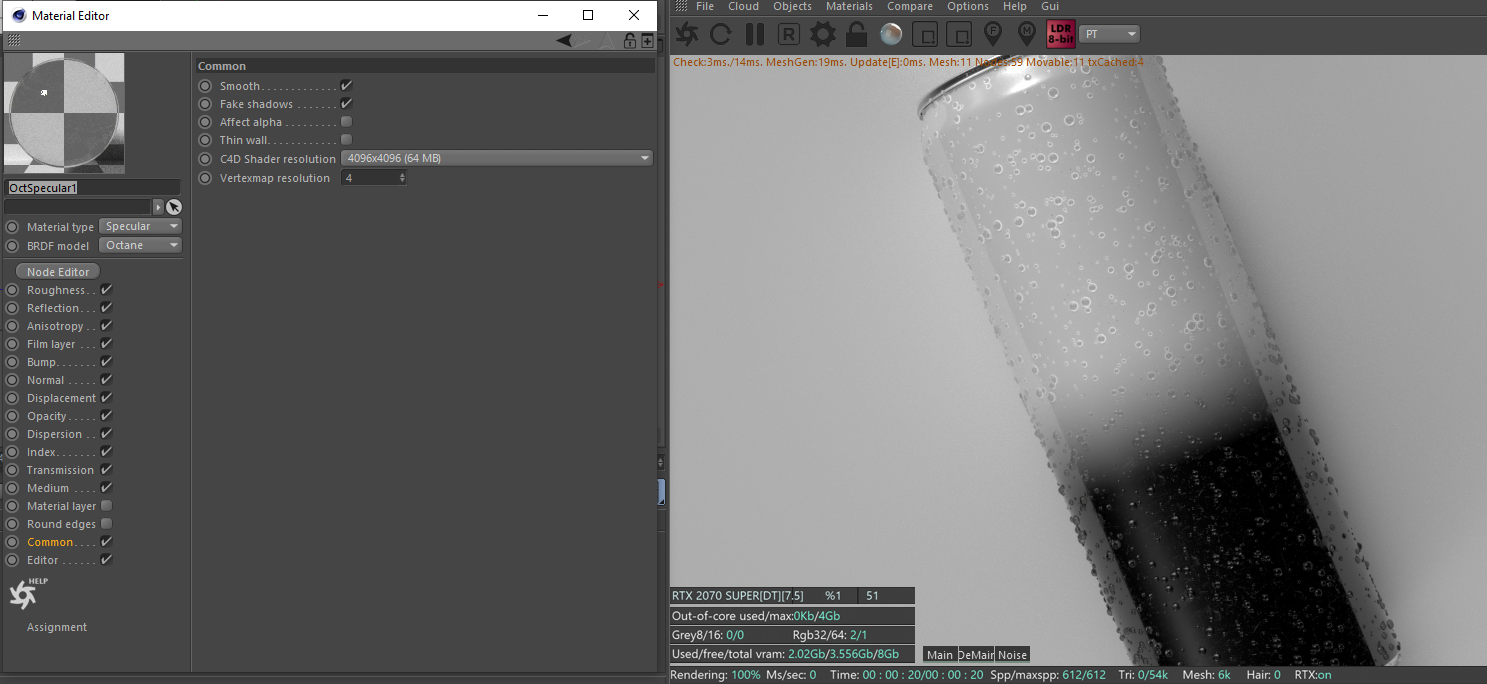Restart the render with the circular arrow icon
This screenshot has height=684, width=1487.
pyautogui.click(x=720, y=34)
